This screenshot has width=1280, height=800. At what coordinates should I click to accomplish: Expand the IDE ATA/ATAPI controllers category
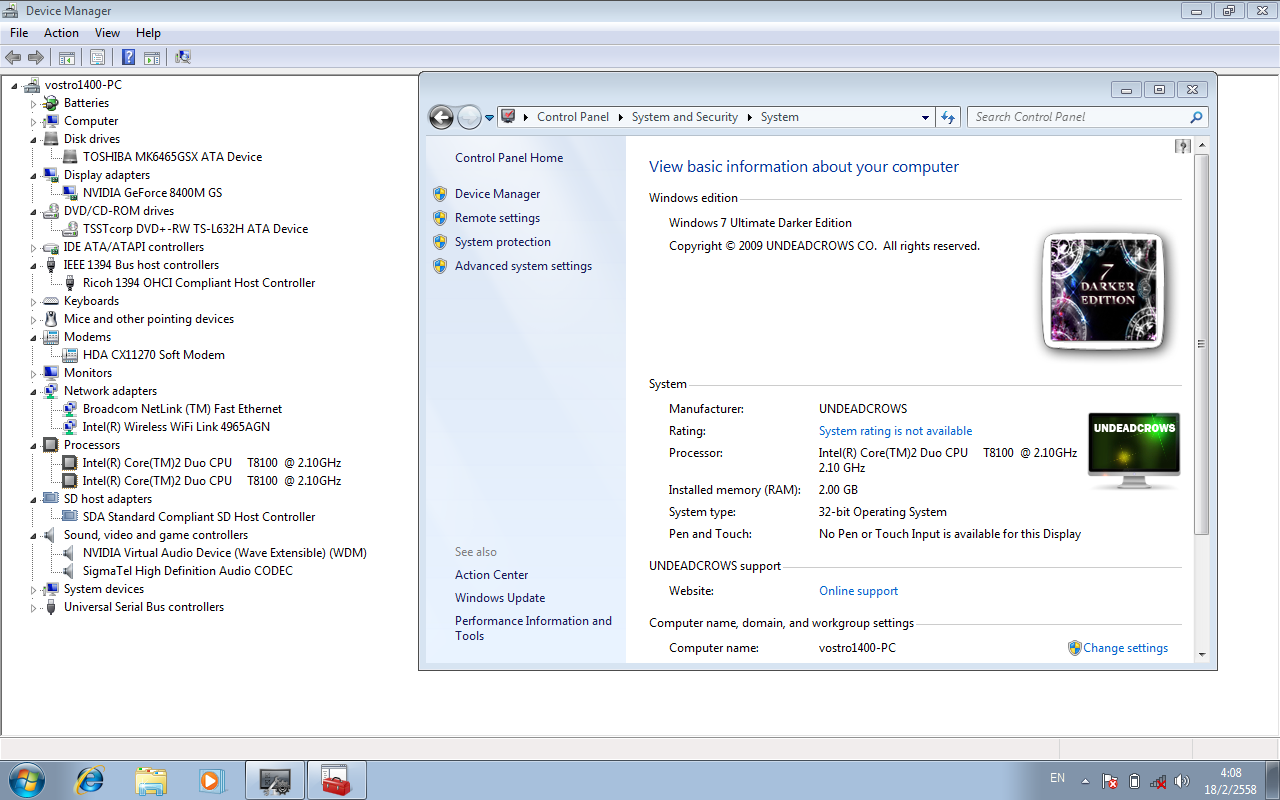[x=33, y=247]
